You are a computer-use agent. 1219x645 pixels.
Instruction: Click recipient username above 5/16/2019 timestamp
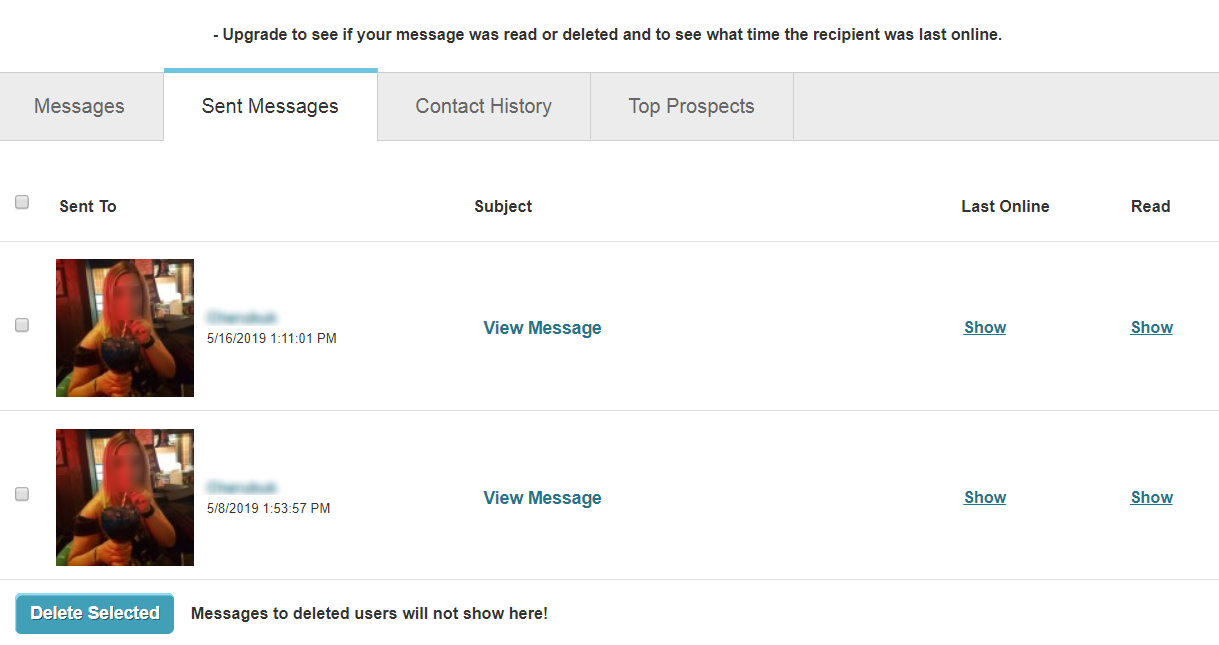[x=242, y=317]
